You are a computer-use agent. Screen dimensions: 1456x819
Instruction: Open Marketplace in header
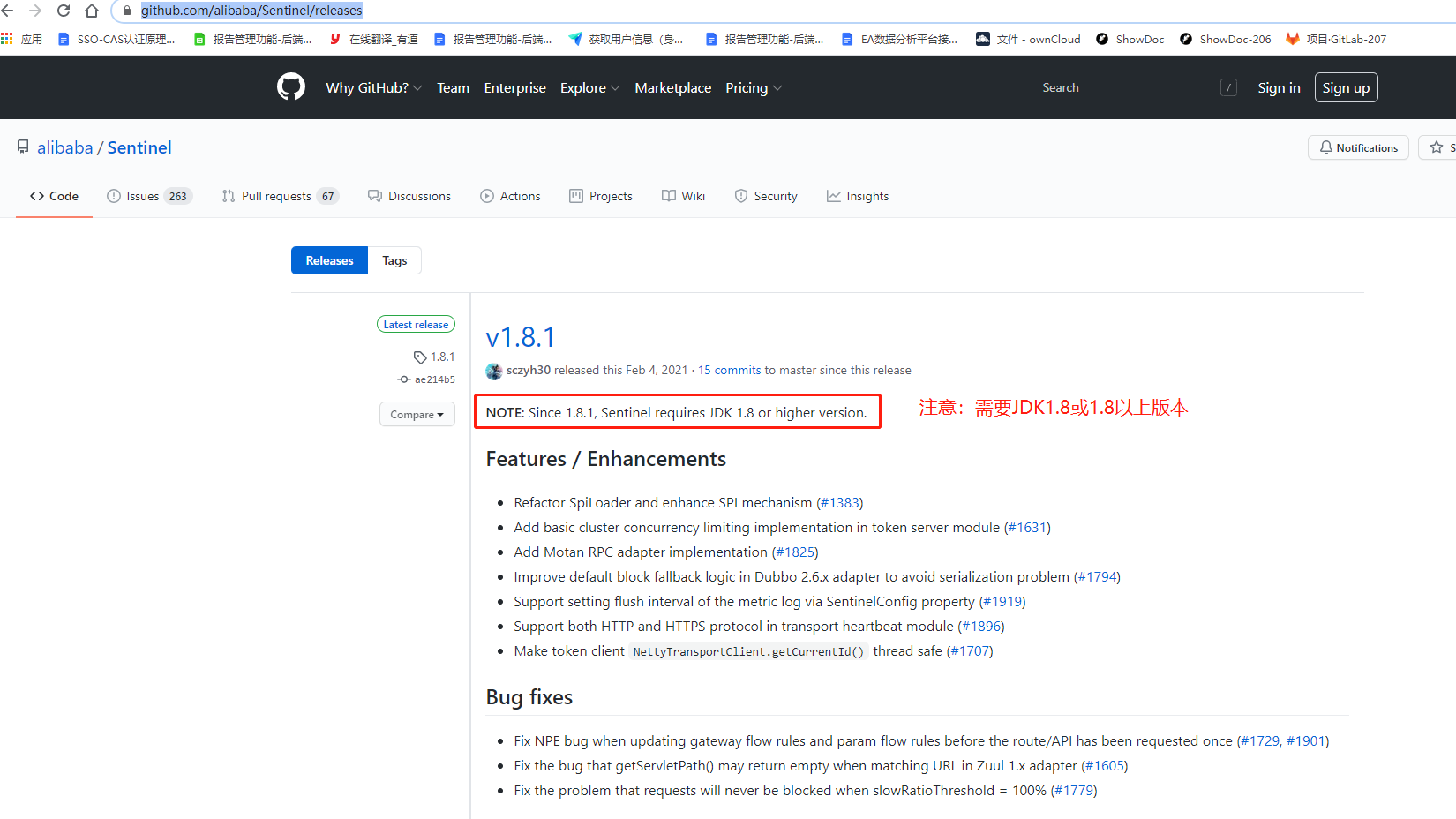[x=672, y=87]
